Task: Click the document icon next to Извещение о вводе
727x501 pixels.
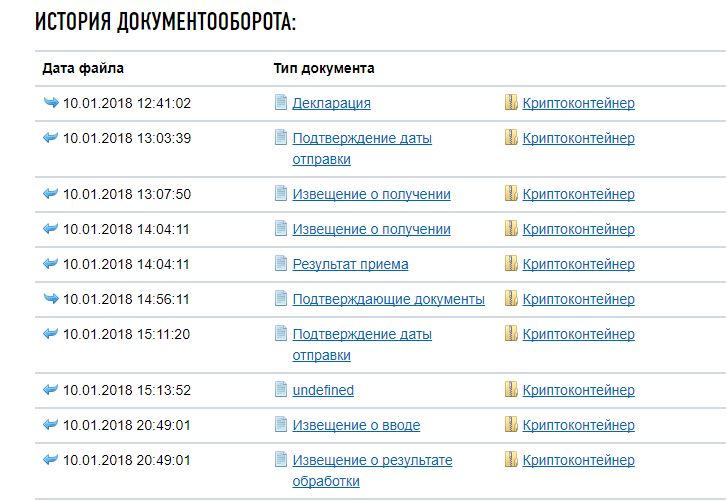Action: point(281,425)
